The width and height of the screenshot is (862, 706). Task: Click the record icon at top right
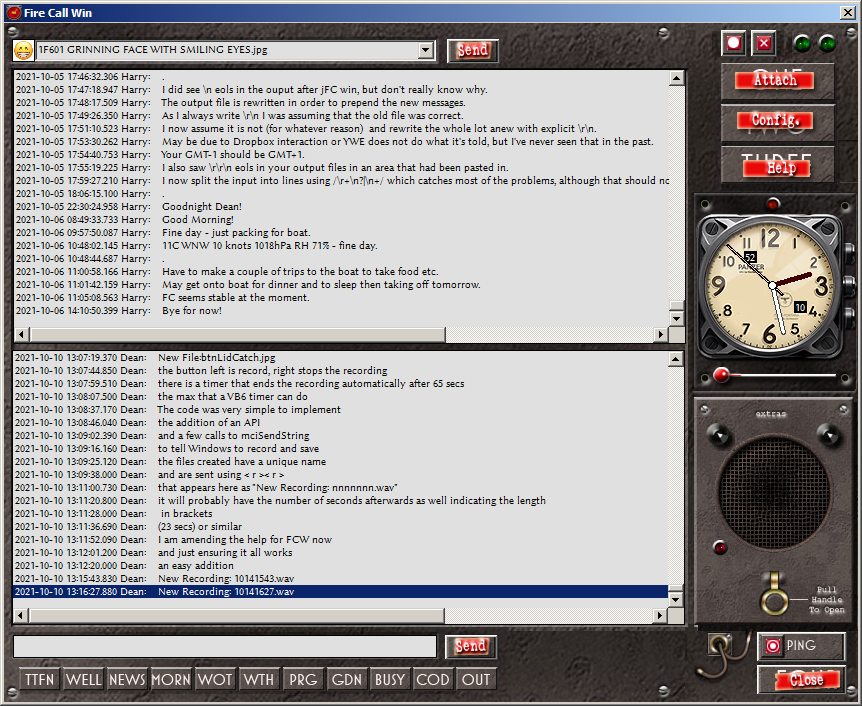click(733, 43)
